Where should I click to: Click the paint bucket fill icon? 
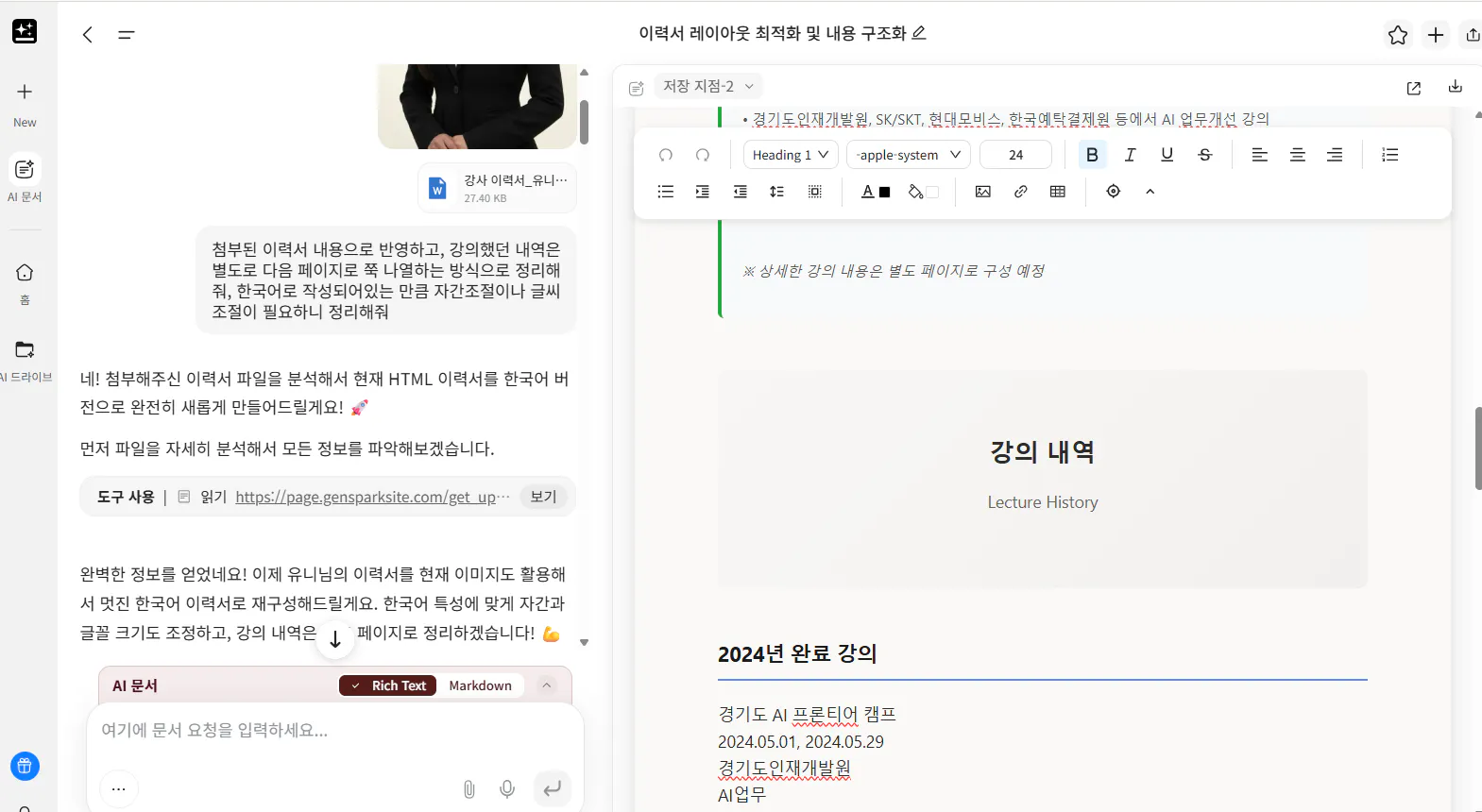coord(915,192)
